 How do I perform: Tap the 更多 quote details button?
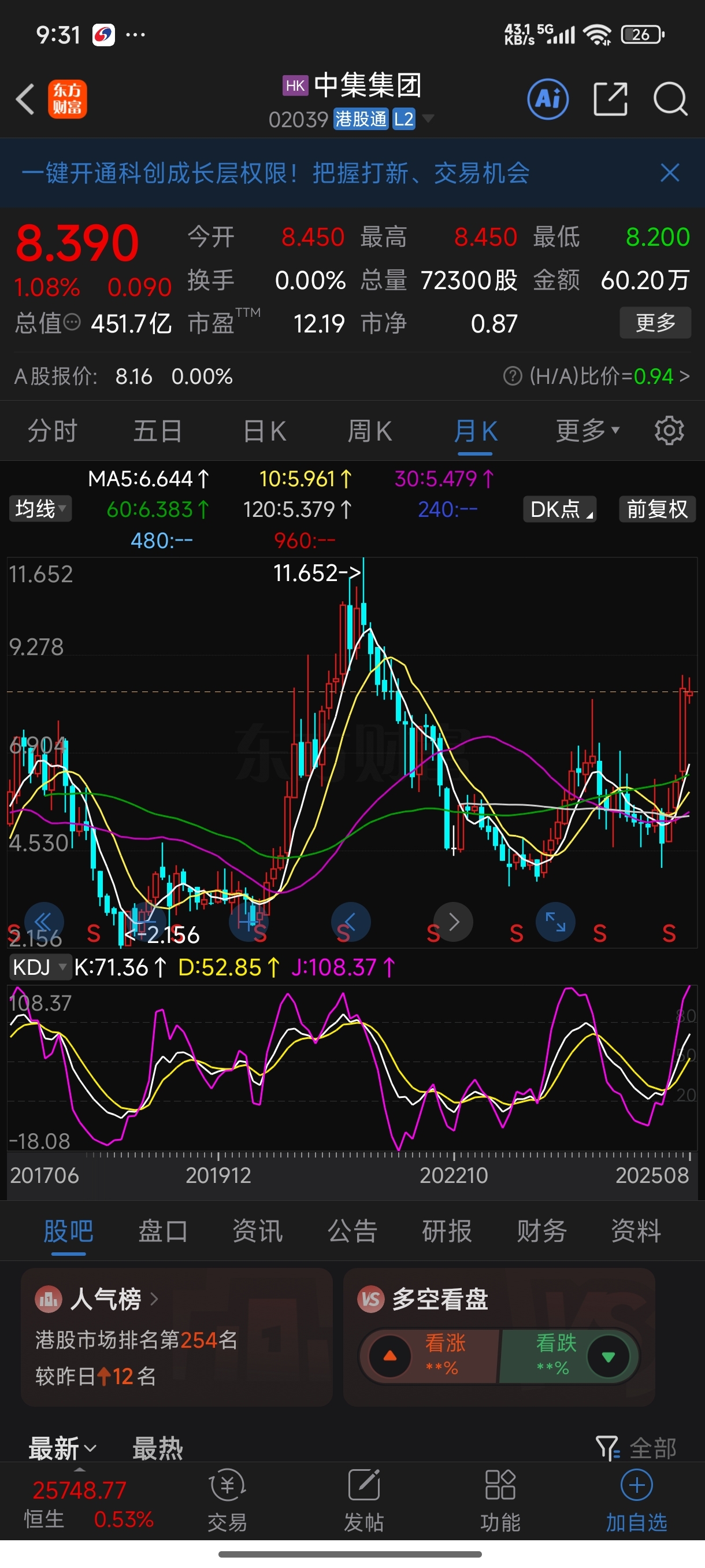click(655, 323)
